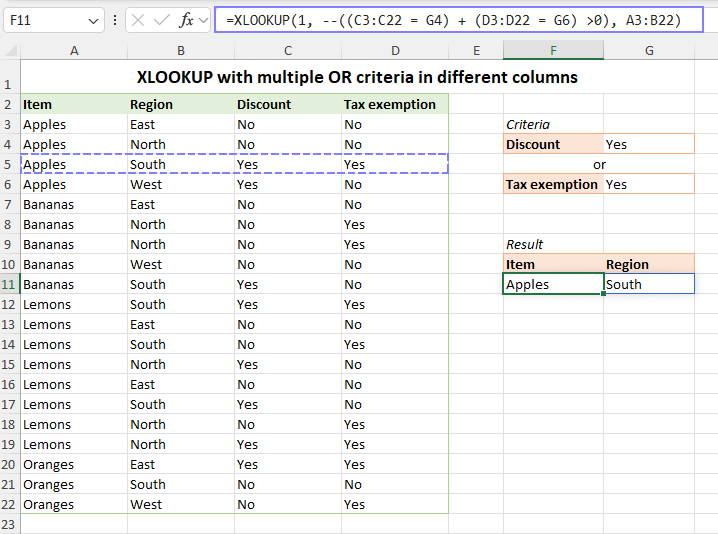
Task: Click 'Apples' cell in row 3
Action: tap(74, 125)
